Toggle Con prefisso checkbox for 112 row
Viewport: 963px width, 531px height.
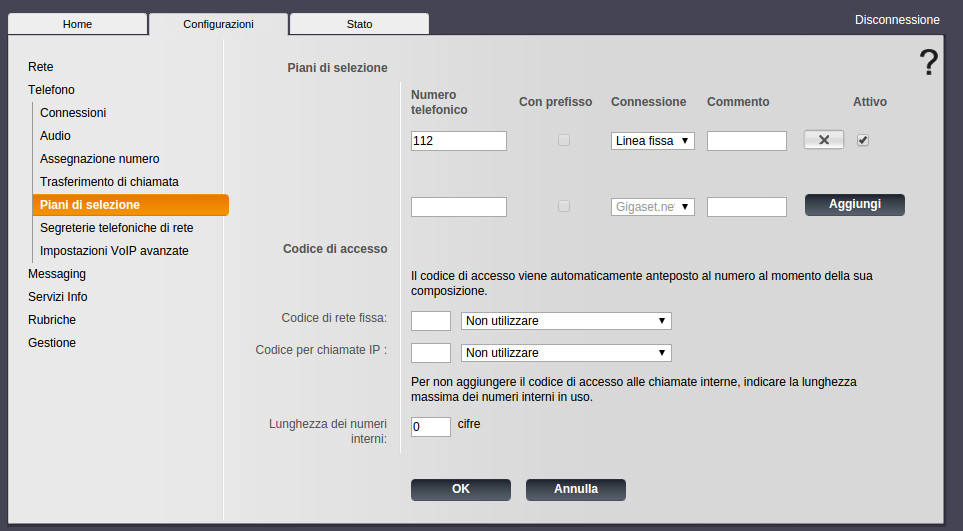[x=564, y=141]
